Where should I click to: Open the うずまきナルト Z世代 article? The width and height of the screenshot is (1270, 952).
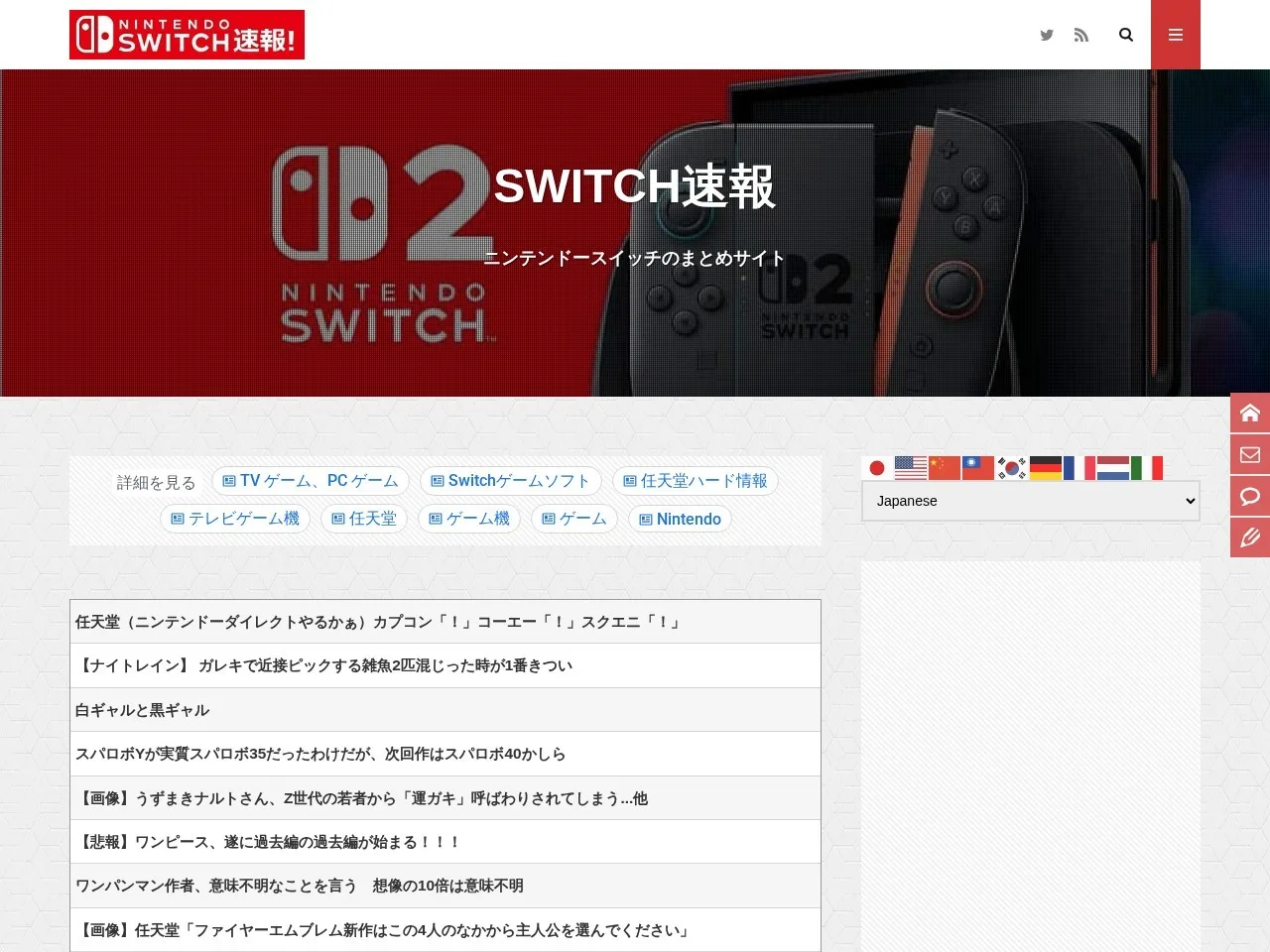445,798
